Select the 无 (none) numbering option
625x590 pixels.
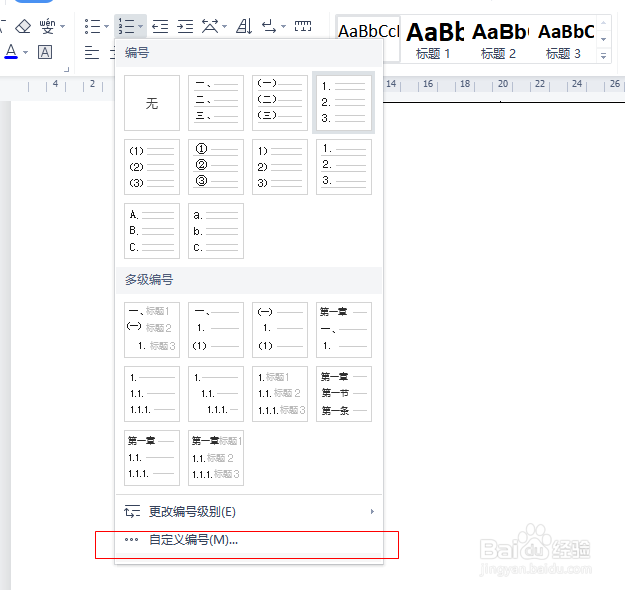tap(152, 103)
